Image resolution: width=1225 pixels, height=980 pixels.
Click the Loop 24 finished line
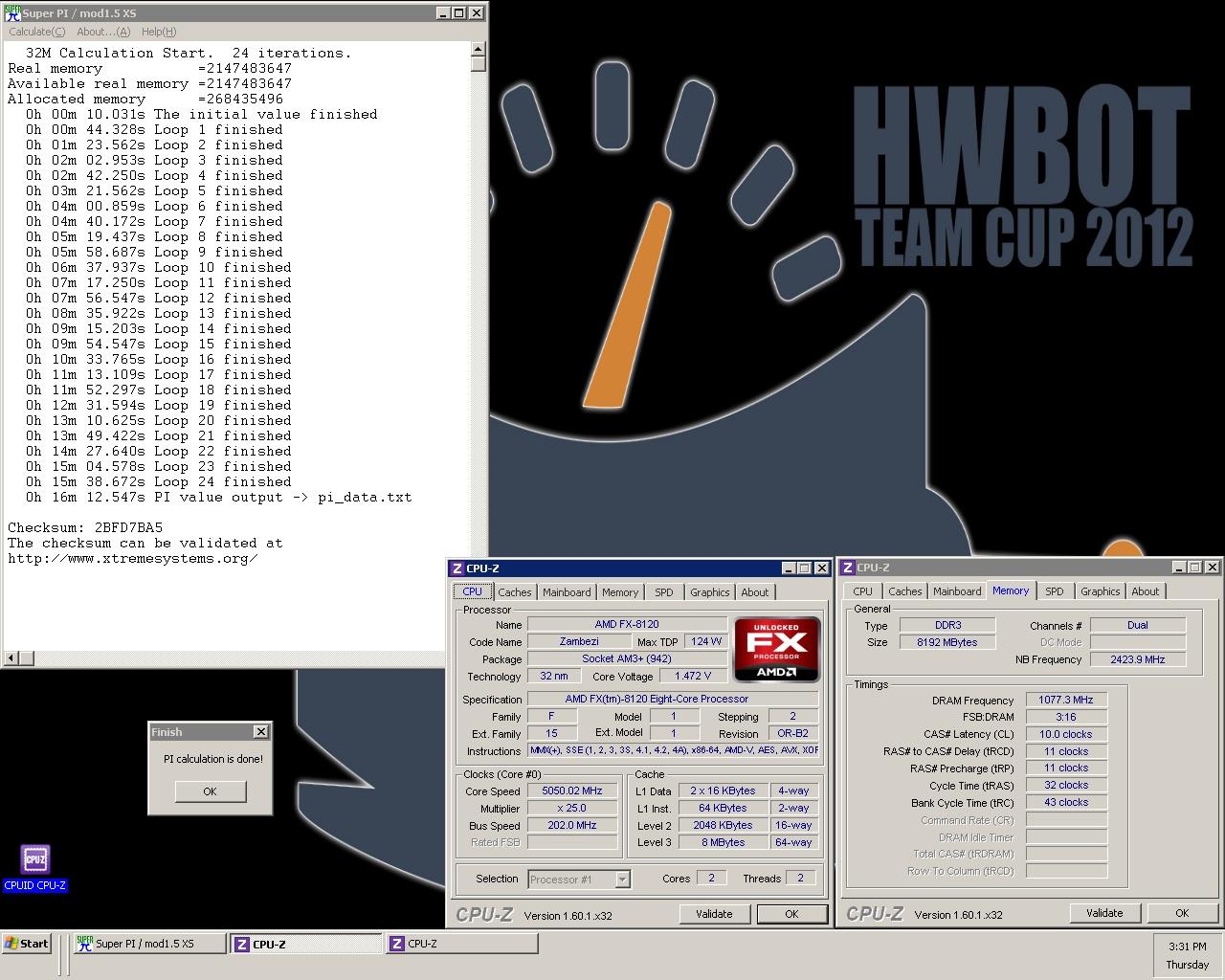159,482
